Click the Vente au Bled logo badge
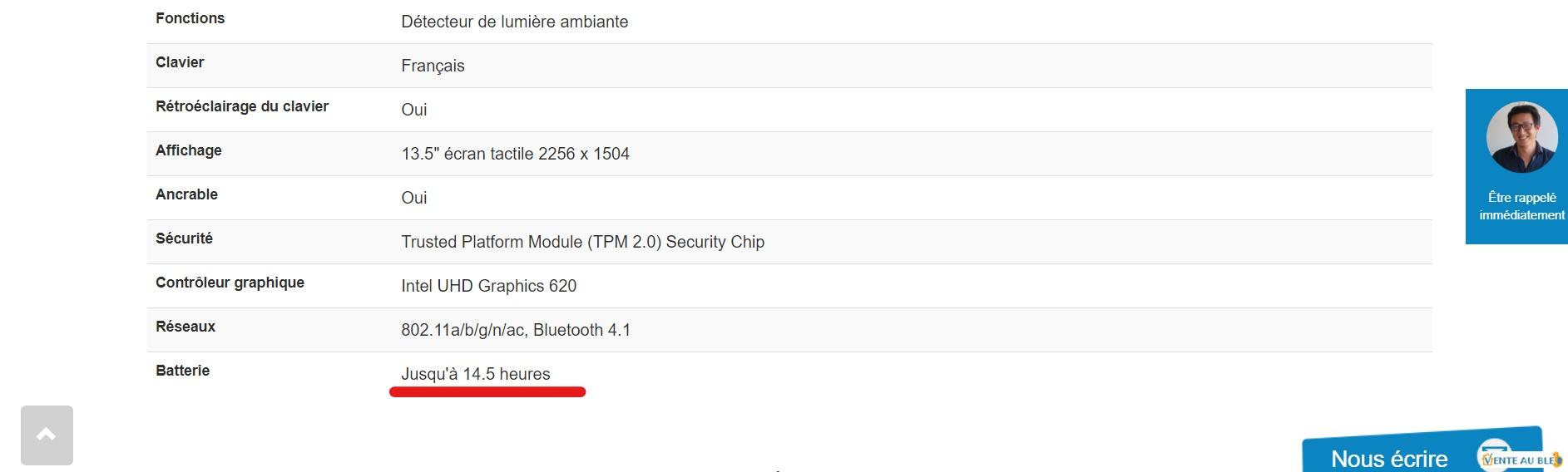 [1523, 460]
